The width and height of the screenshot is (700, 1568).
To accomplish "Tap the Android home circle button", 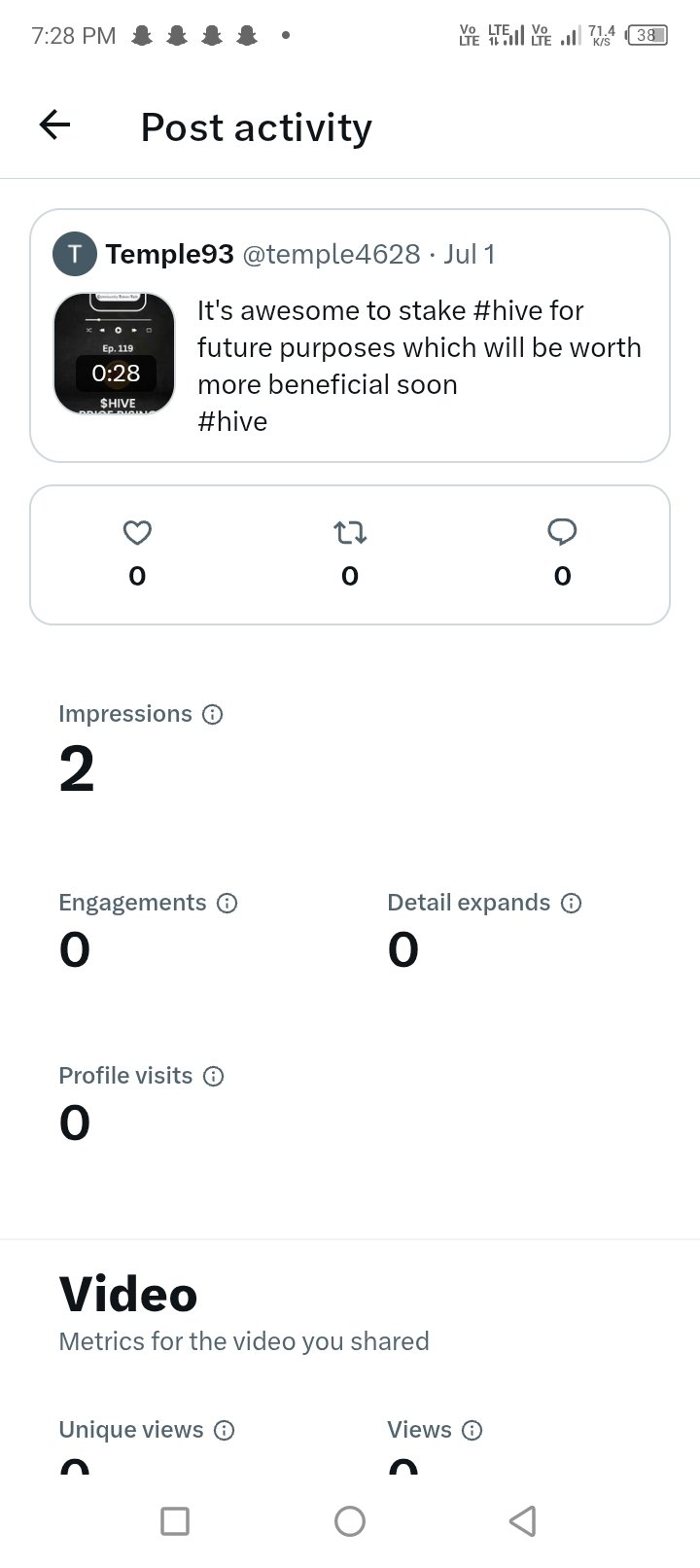I will tap(350, 1521).
